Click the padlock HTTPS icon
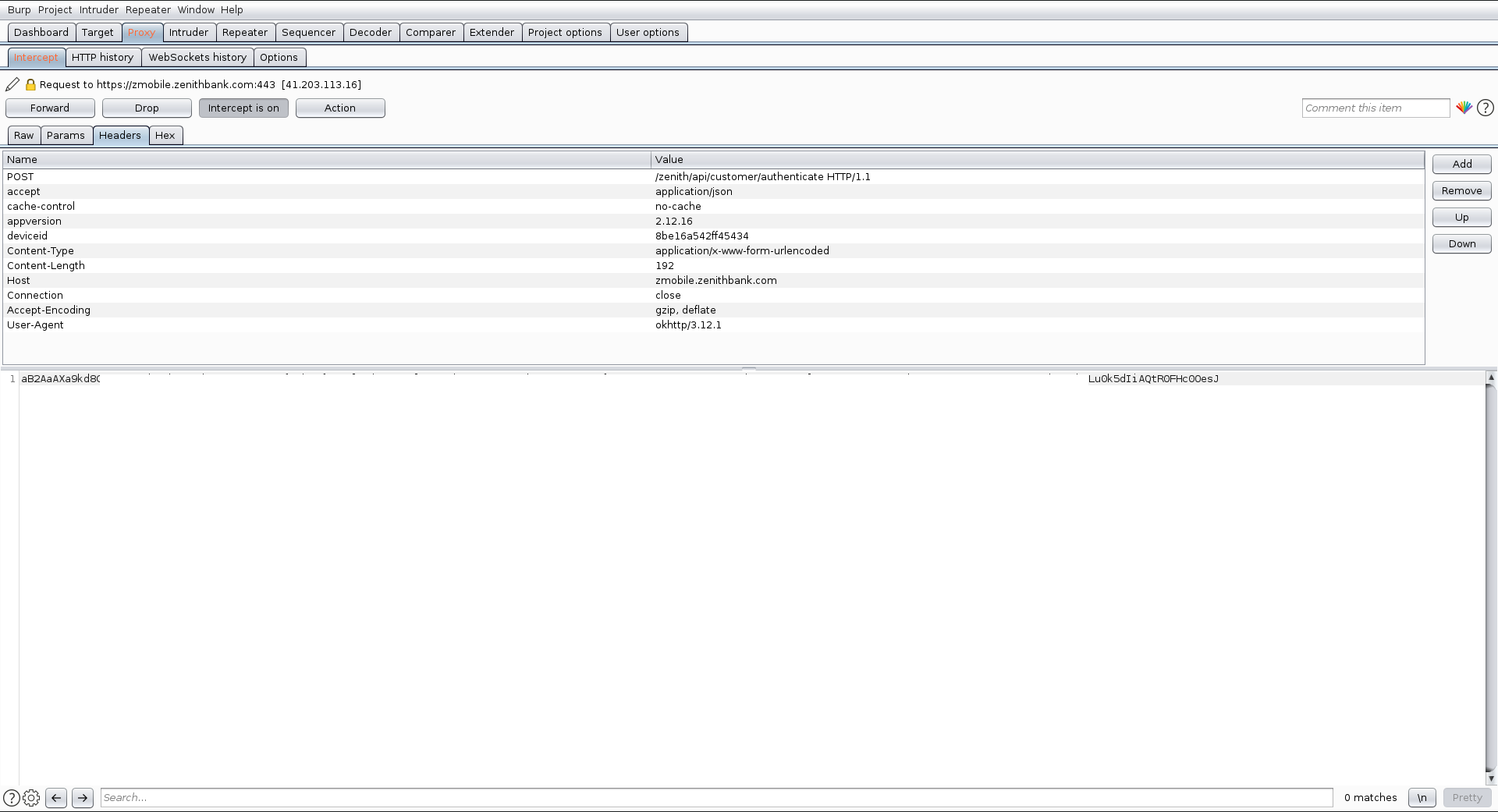 (x=30, y=84)
